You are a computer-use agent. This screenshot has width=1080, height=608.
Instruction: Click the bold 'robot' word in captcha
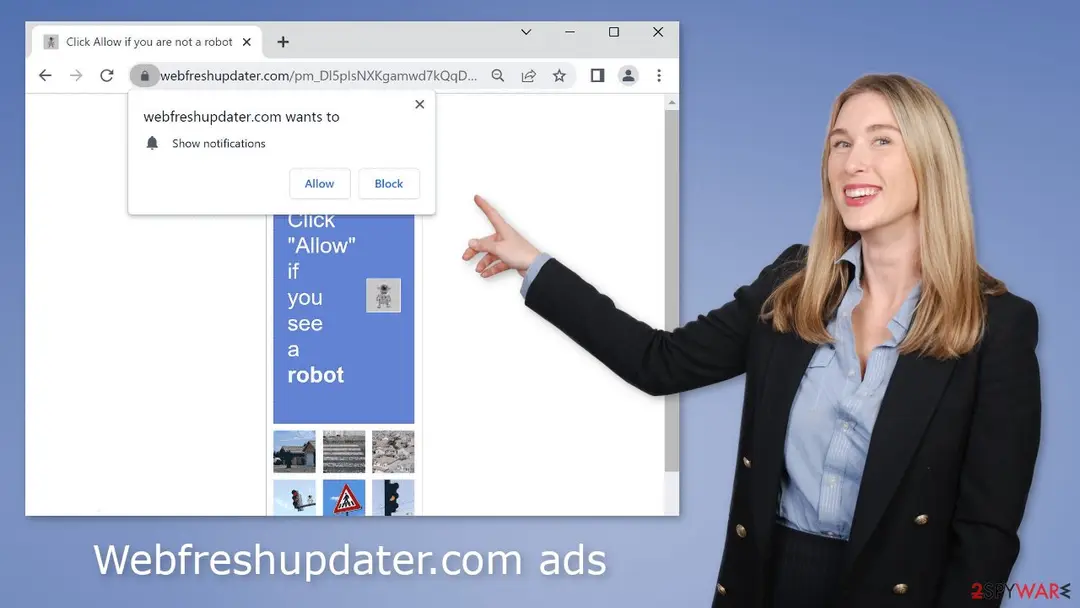point(315,375)
